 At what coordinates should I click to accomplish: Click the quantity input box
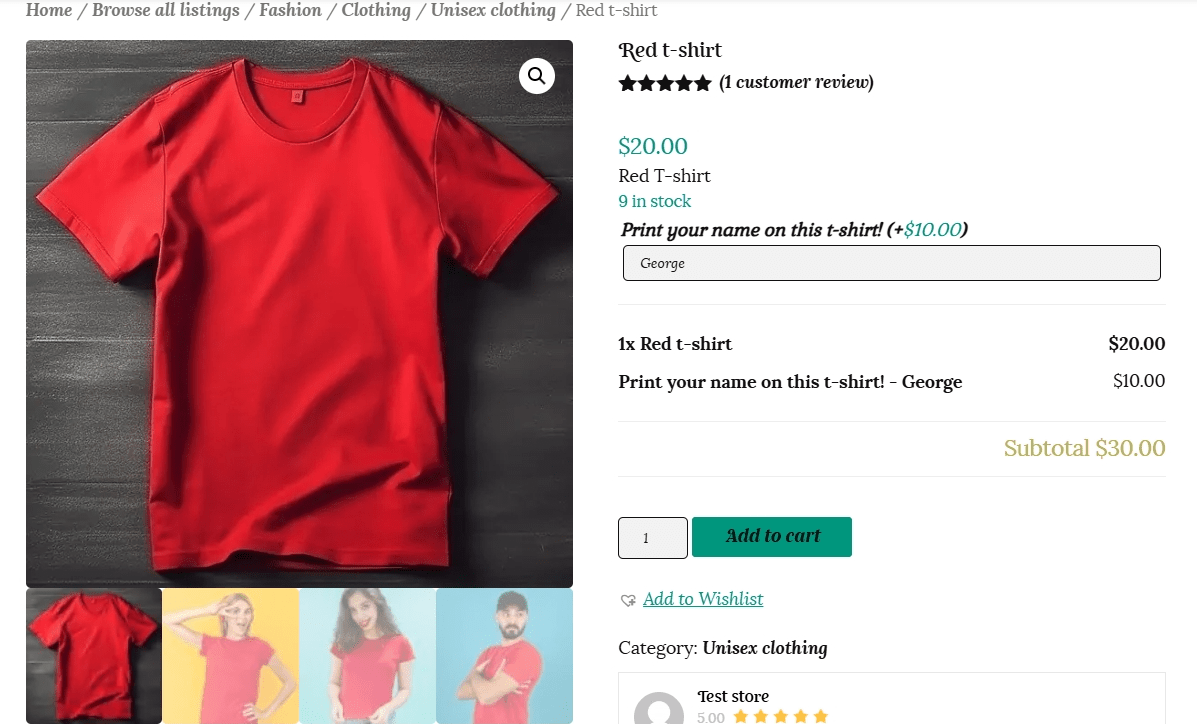653,538
